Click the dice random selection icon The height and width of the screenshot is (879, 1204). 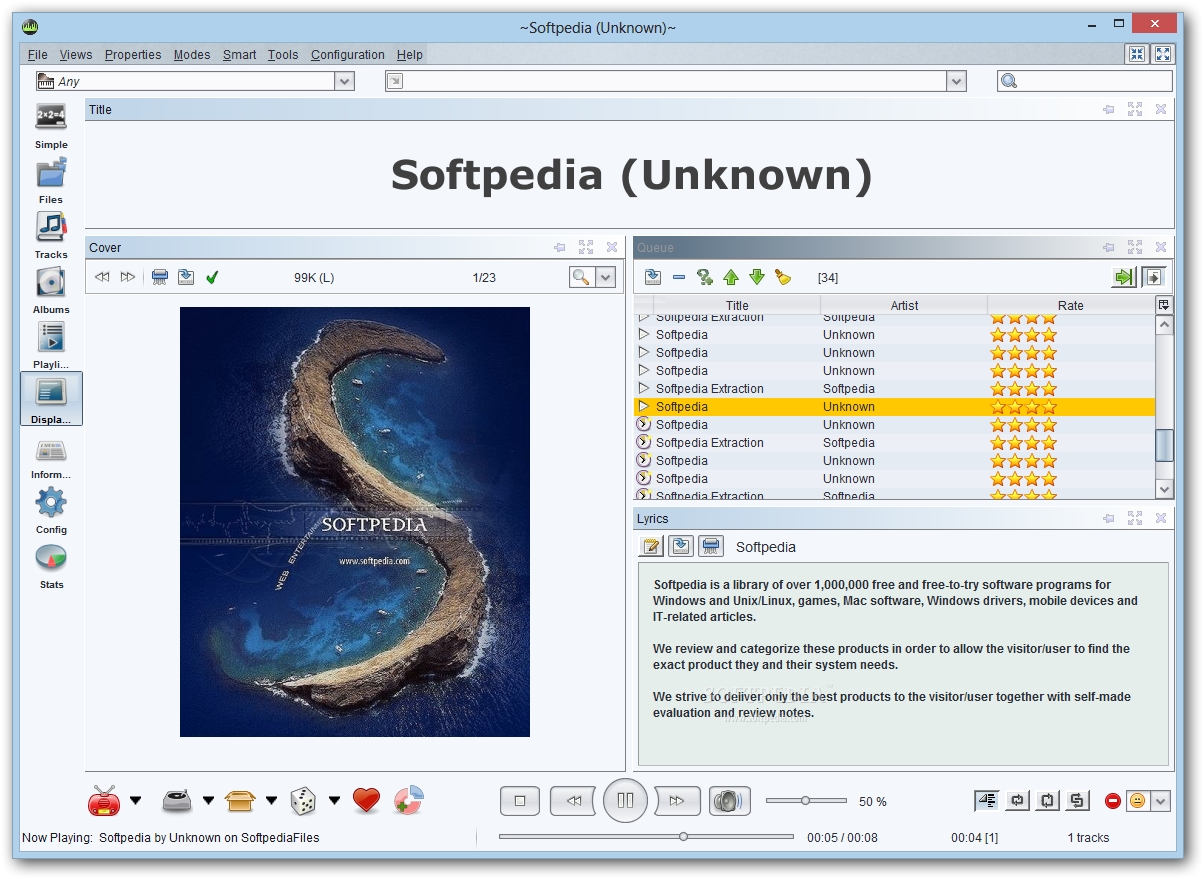303,800
